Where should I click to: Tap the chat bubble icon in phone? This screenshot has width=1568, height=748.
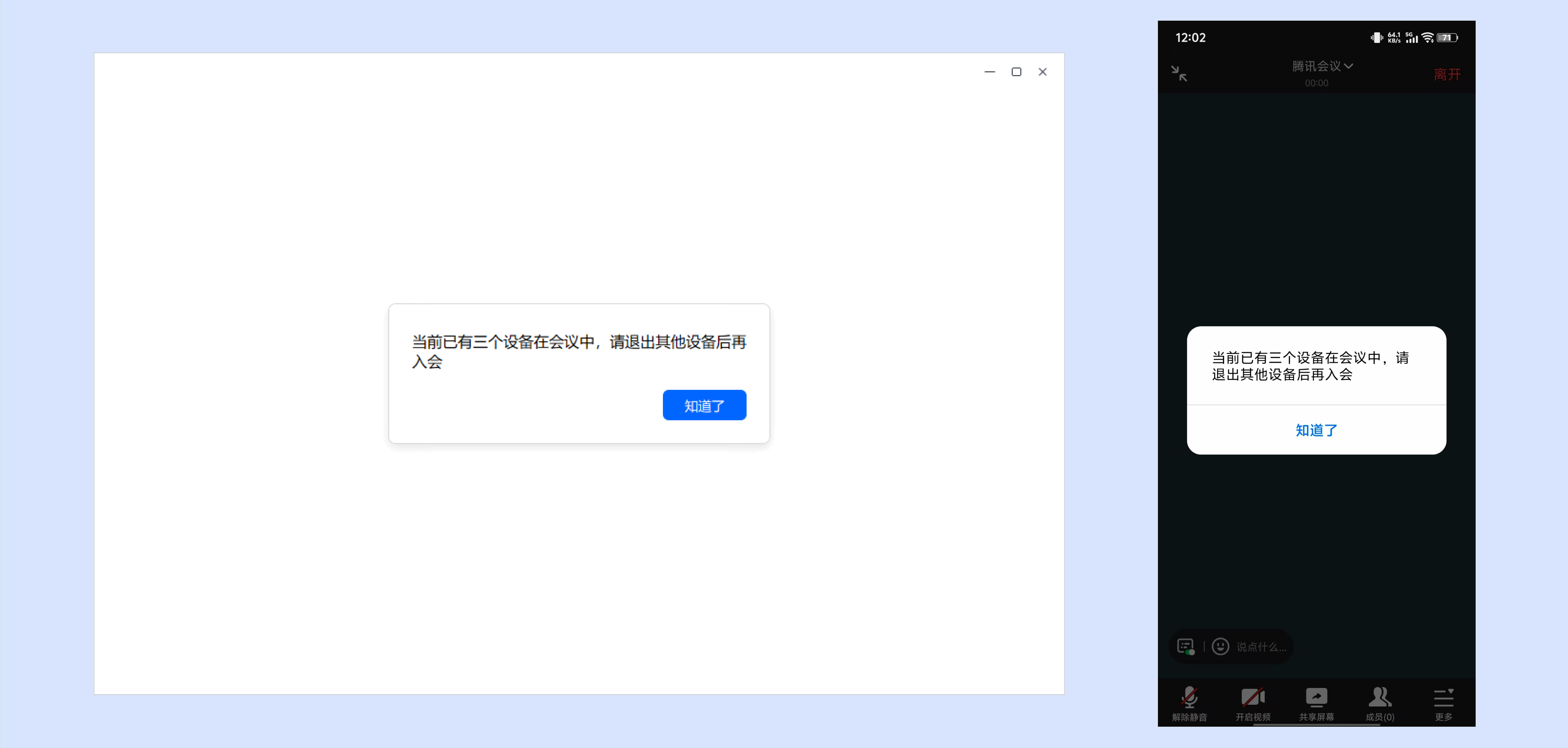[x=1186, y=646]
